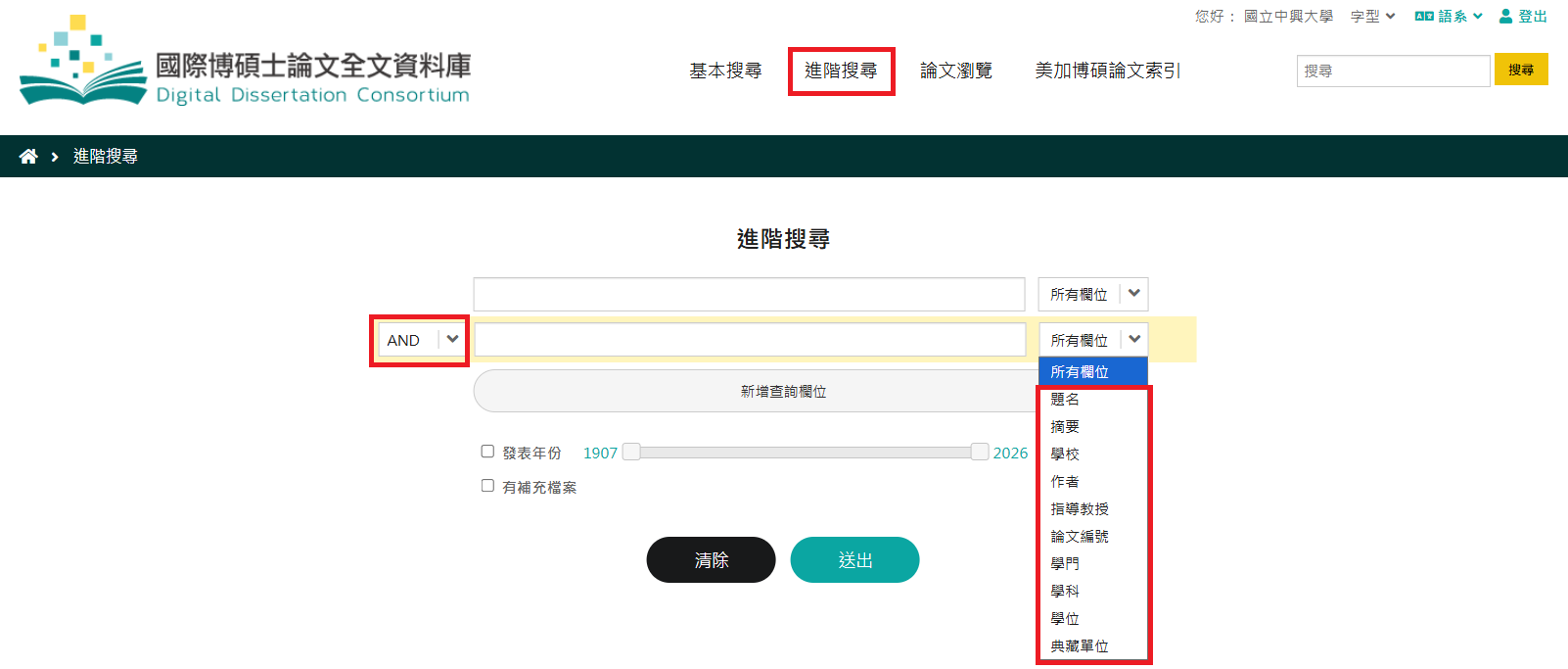Focus the top-right 搜尋 input box

point(1393,71)
